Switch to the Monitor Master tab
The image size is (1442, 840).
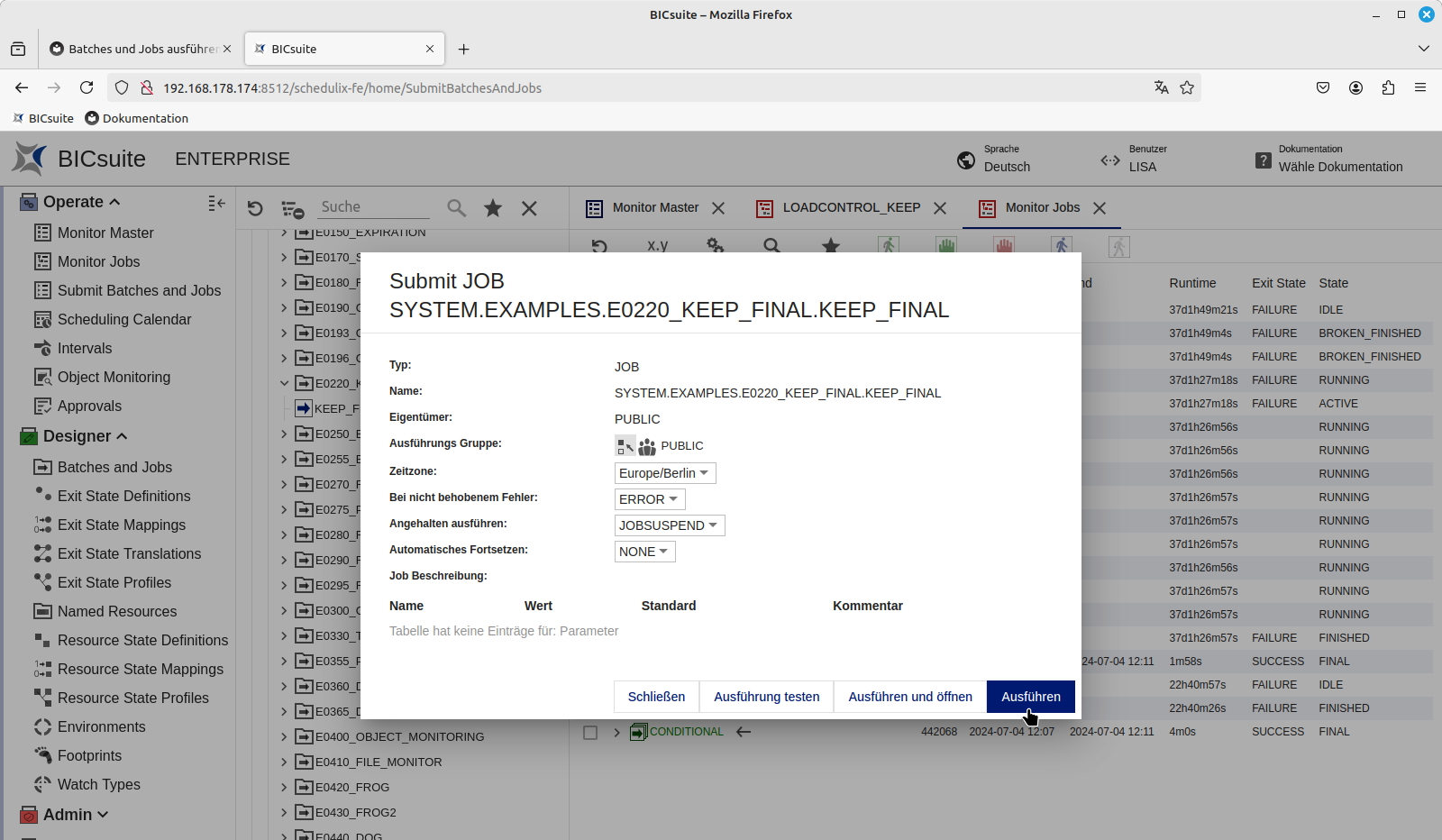coord(654,208)
